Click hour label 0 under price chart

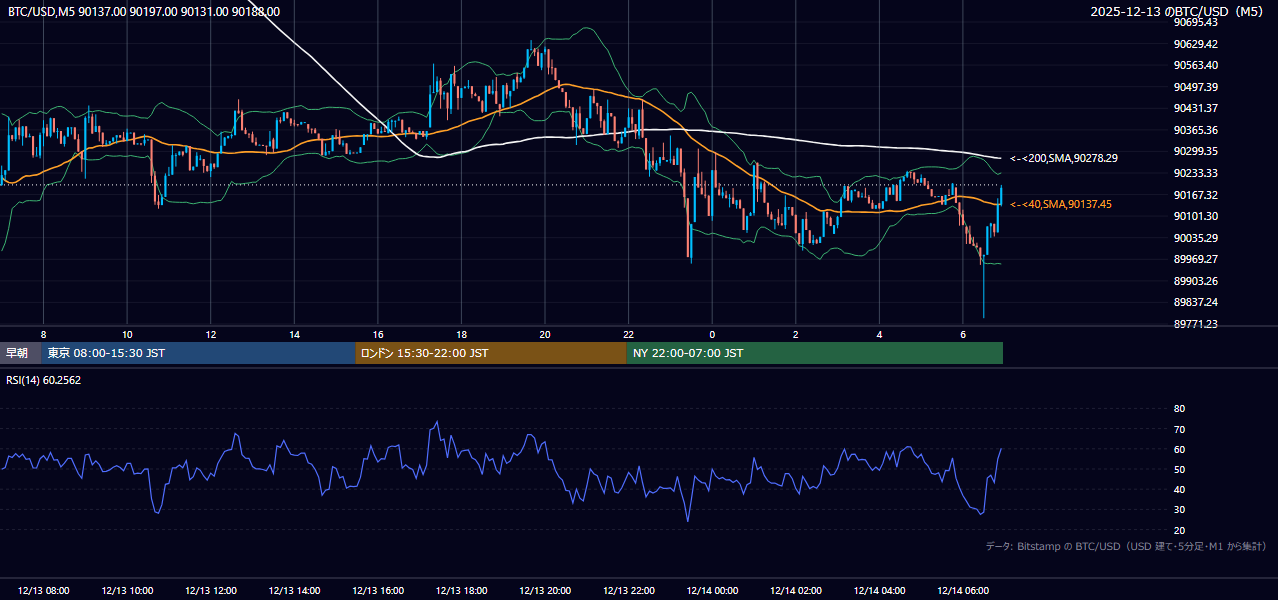coord(712,334)
